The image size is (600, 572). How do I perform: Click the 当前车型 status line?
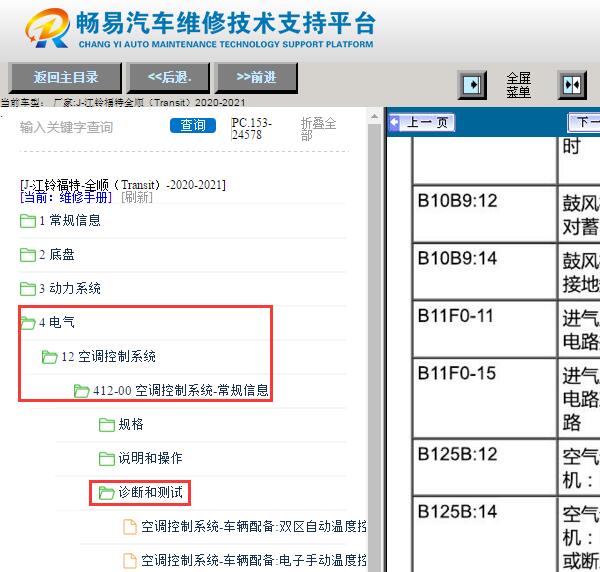pos(123,103)
